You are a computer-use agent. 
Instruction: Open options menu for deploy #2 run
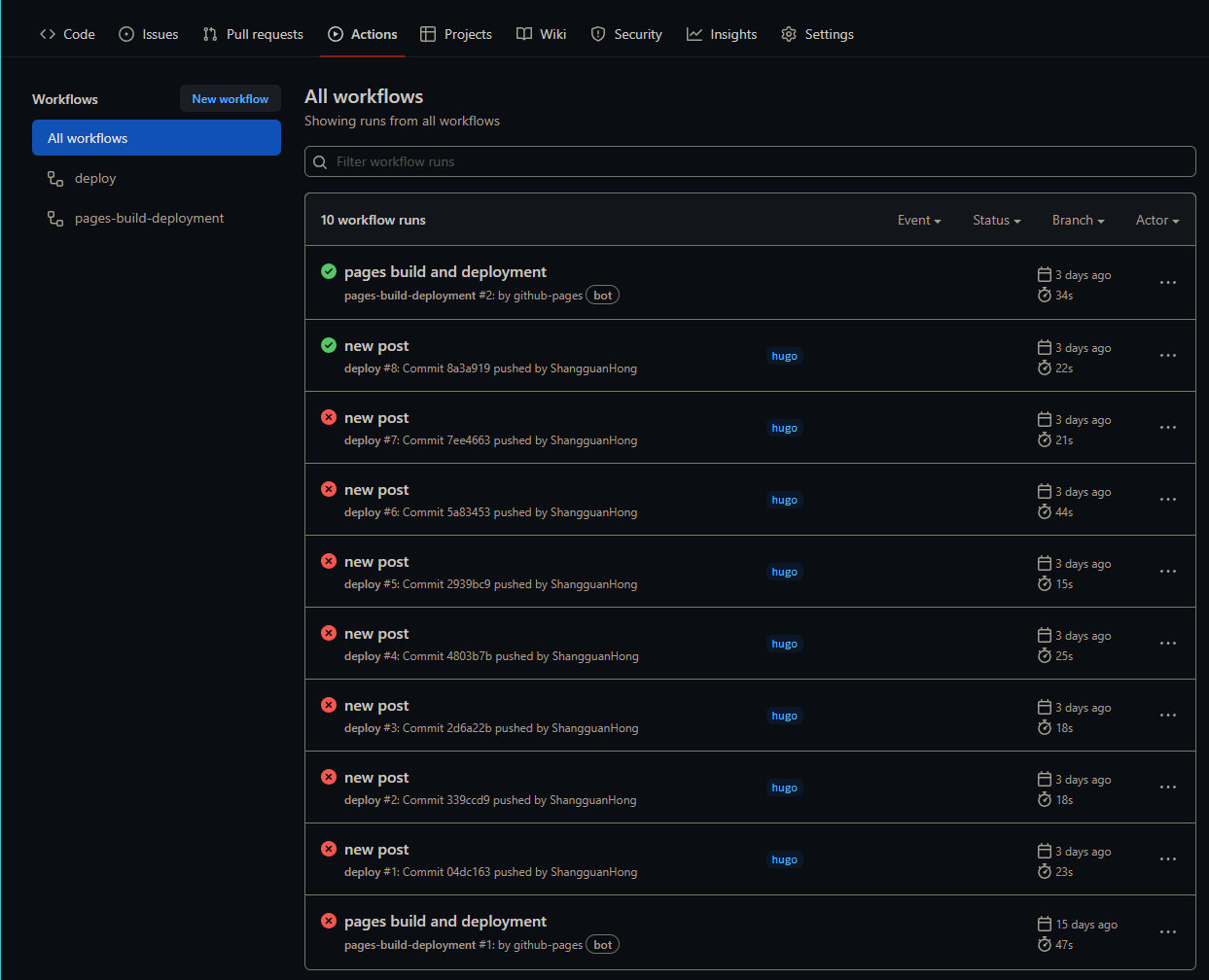coord(1168,787)
